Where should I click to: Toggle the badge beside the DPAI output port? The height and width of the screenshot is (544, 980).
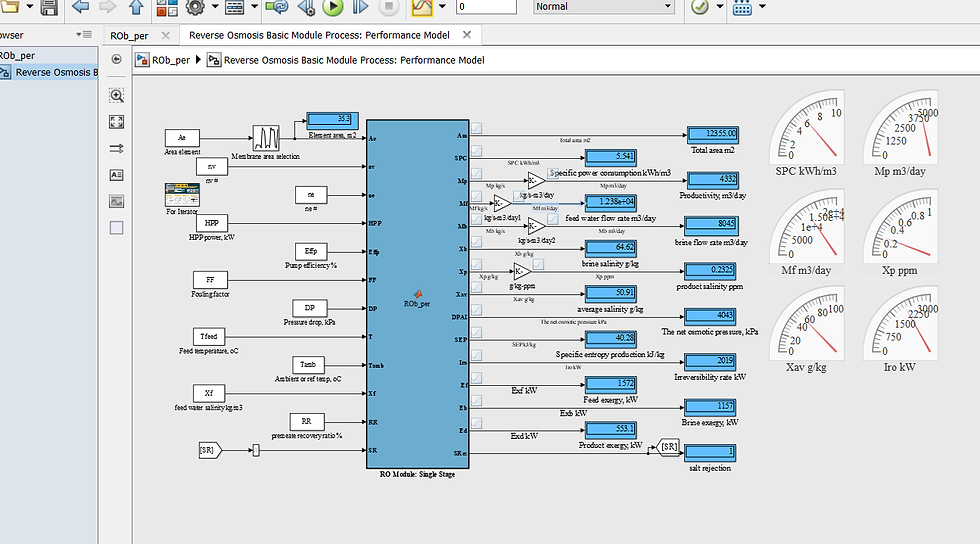(x=477, y=310)
